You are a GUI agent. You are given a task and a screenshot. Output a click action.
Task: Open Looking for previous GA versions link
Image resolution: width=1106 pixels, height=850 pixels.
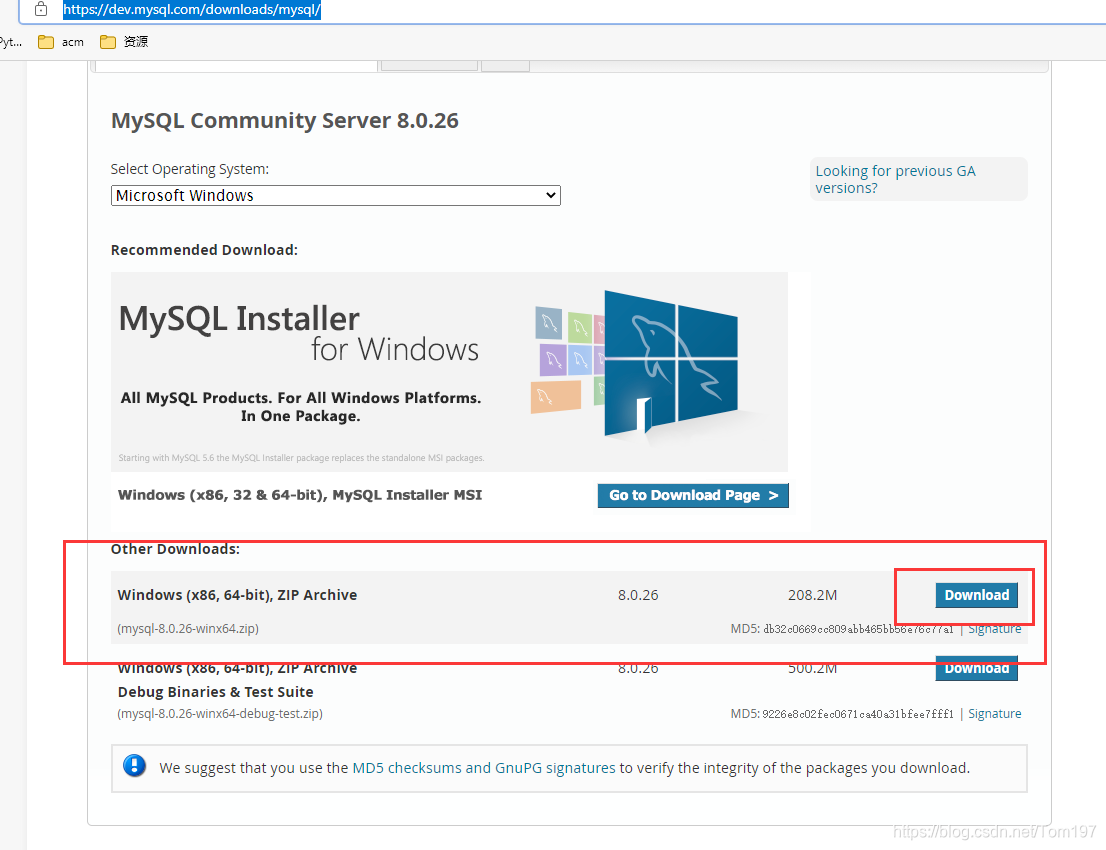pyautogui.click(x=895, y=179)
